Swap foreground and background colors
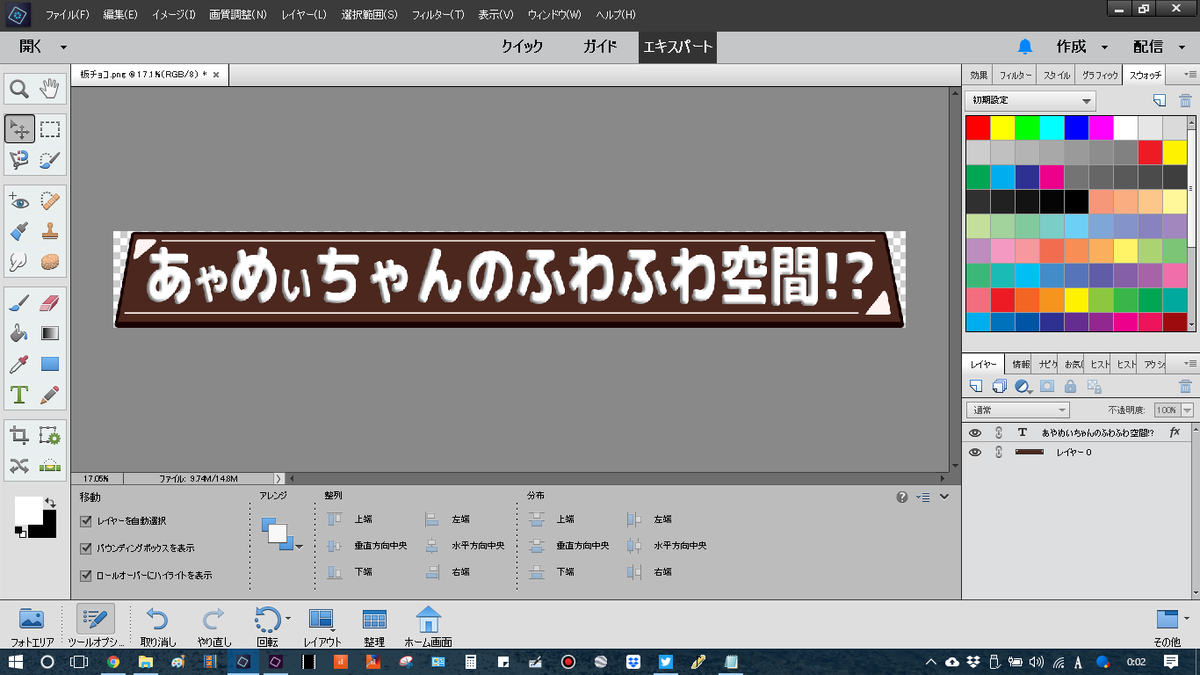Viewport: 1200px width, 675px height. coord(49,502)
